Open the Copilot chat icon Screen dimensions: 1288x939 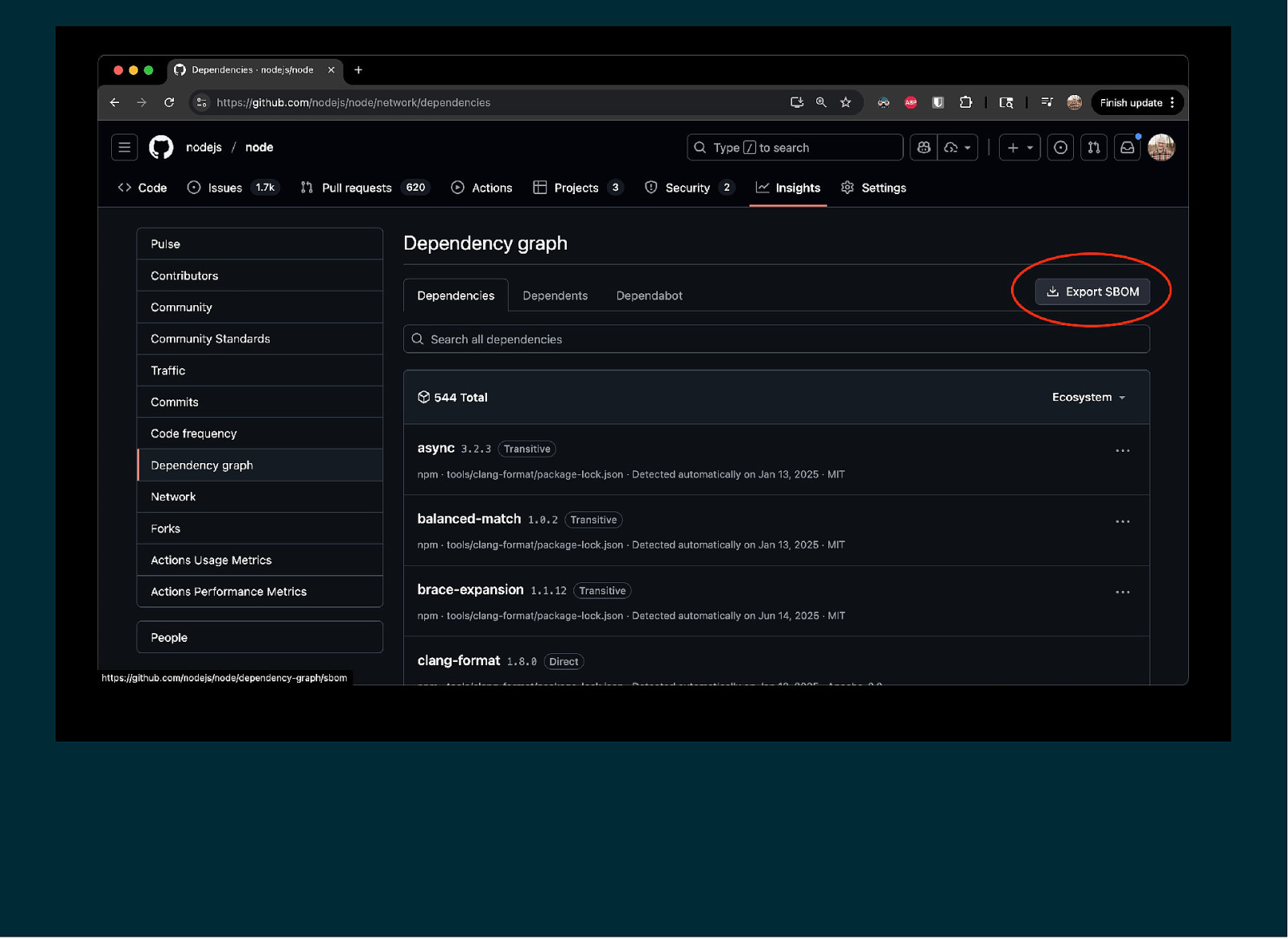(x=923, y=147)
